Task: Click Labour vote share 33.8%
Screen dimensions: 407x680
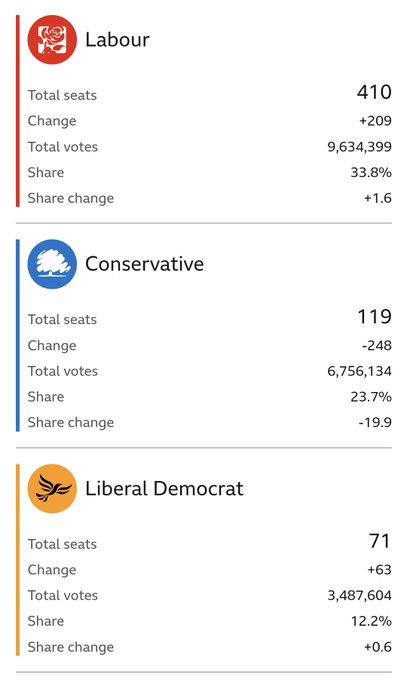Action: tap(371, 173)
